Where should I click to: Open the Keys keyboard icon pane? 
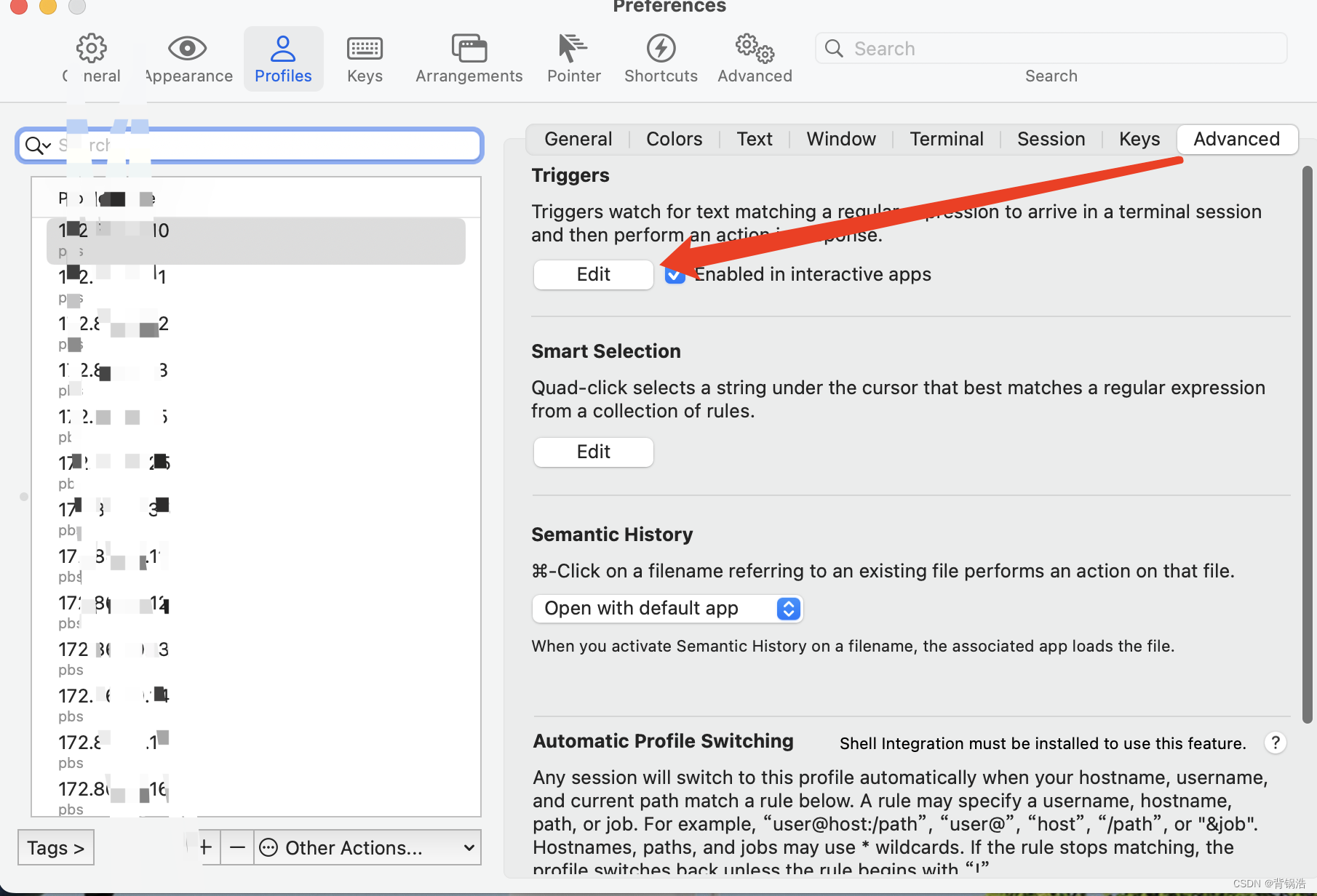click(365, 49)
